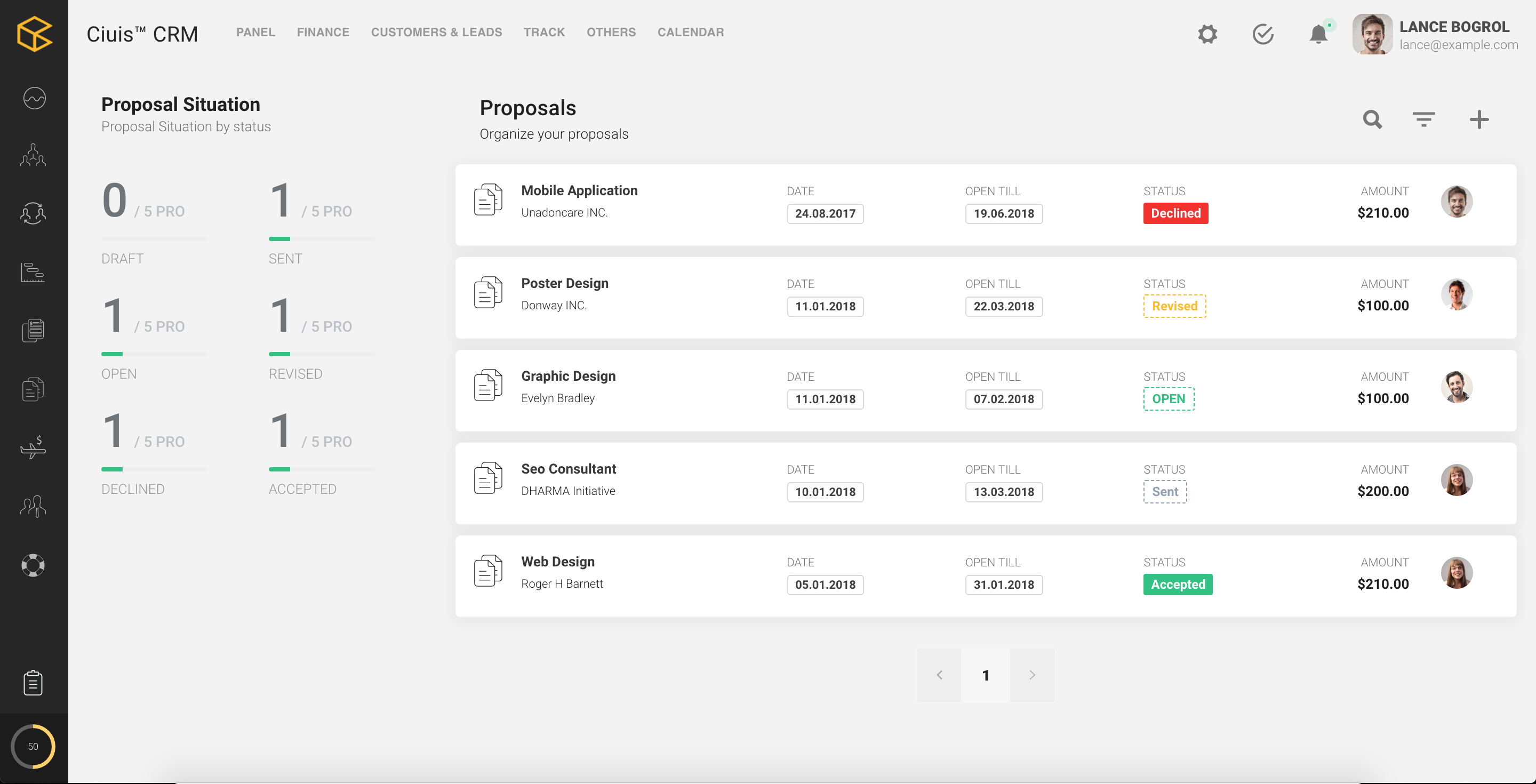The image size is (1536, 784).
Task: Open the checkmark tasks icon in header
Action: pyautogui.click(x=1263, y=34)
